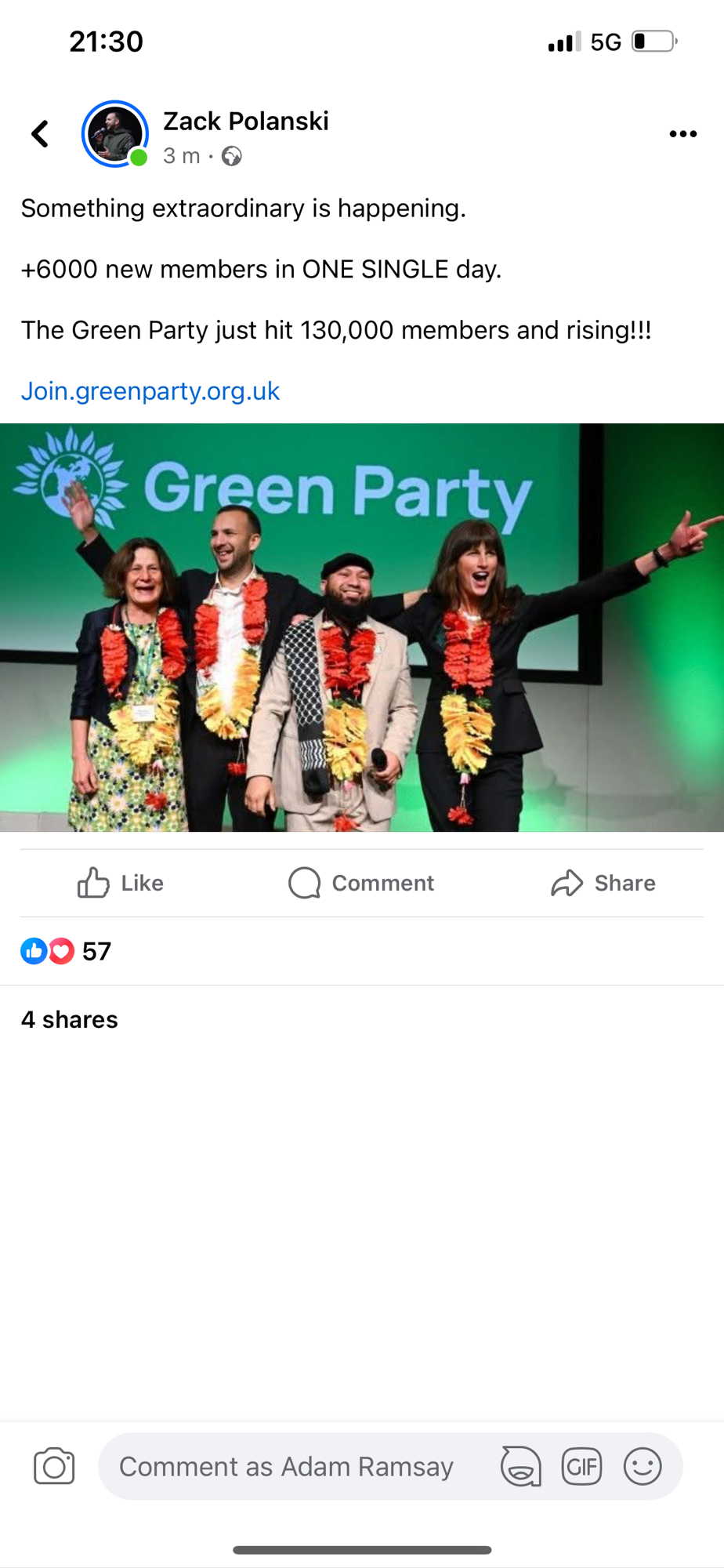Tap the Comment button
This screenshot has width=724, height=1568.
point(361,883)
